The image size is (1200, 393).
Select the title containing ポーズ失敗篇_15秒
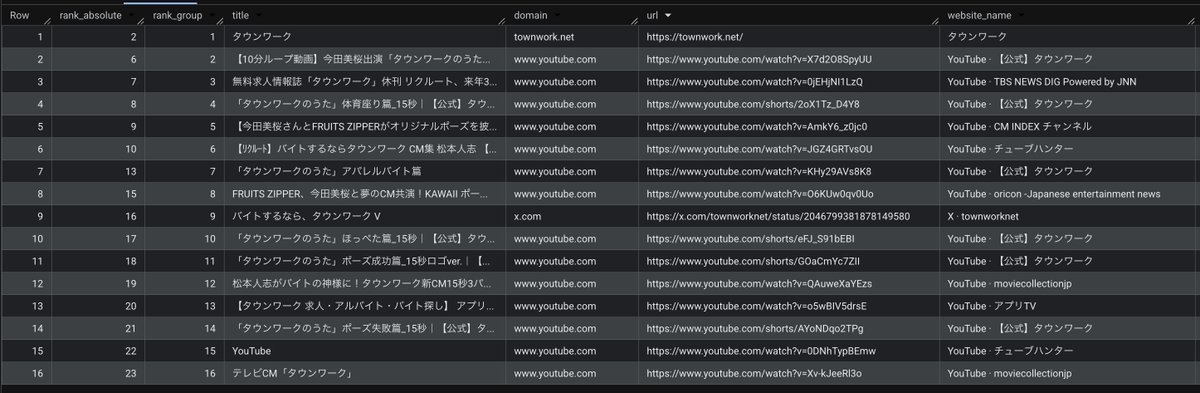coord(364,327)
